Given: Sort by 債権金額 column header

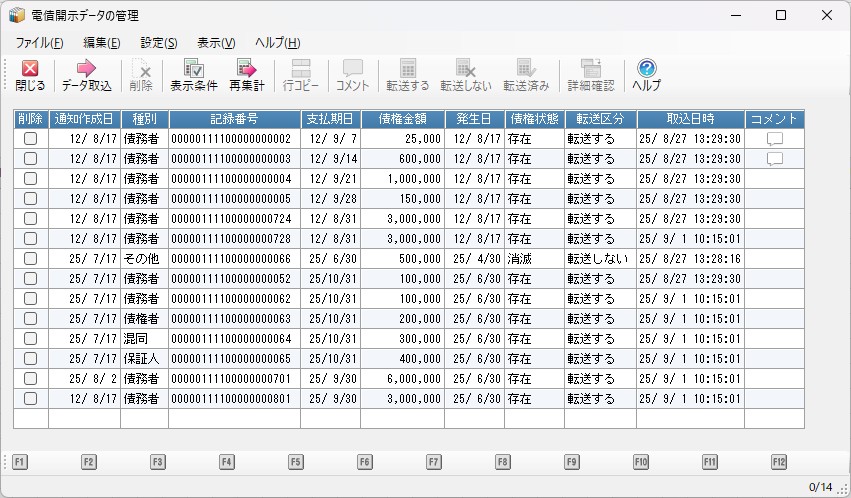Looking at the screenshot, I should pos(402,119).
